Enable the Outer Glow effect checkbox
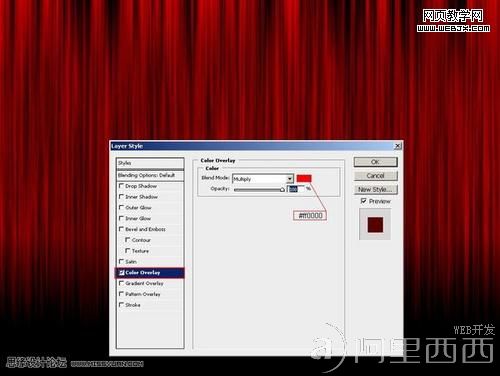500x376 pixels. coord(121,207)
